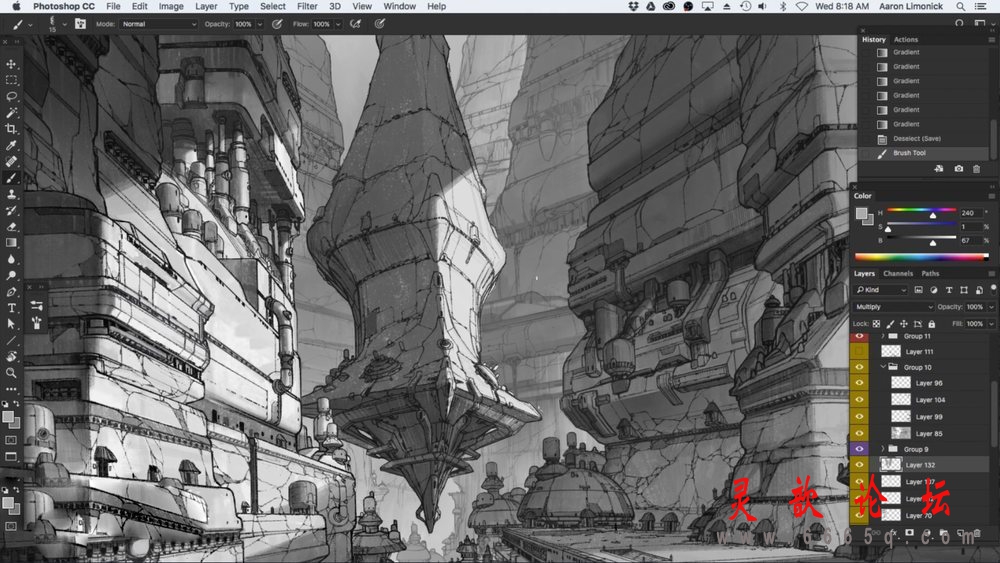The height and width of the screenshot is (563, 1000).
Task: Select the Gradient tool
Action: coord(11,243)
